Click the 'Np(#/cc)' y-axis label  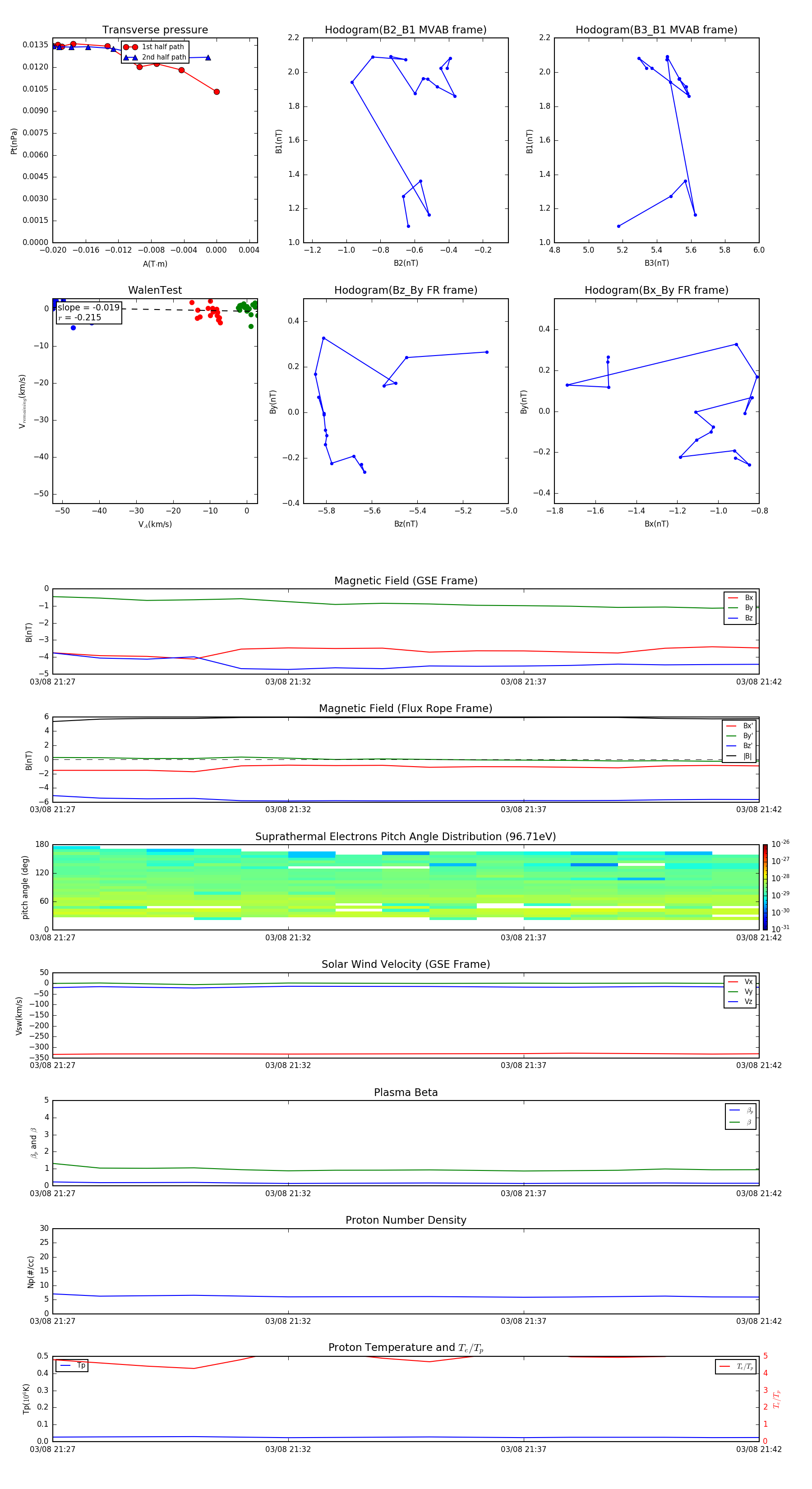click(x=31, y=1271)
